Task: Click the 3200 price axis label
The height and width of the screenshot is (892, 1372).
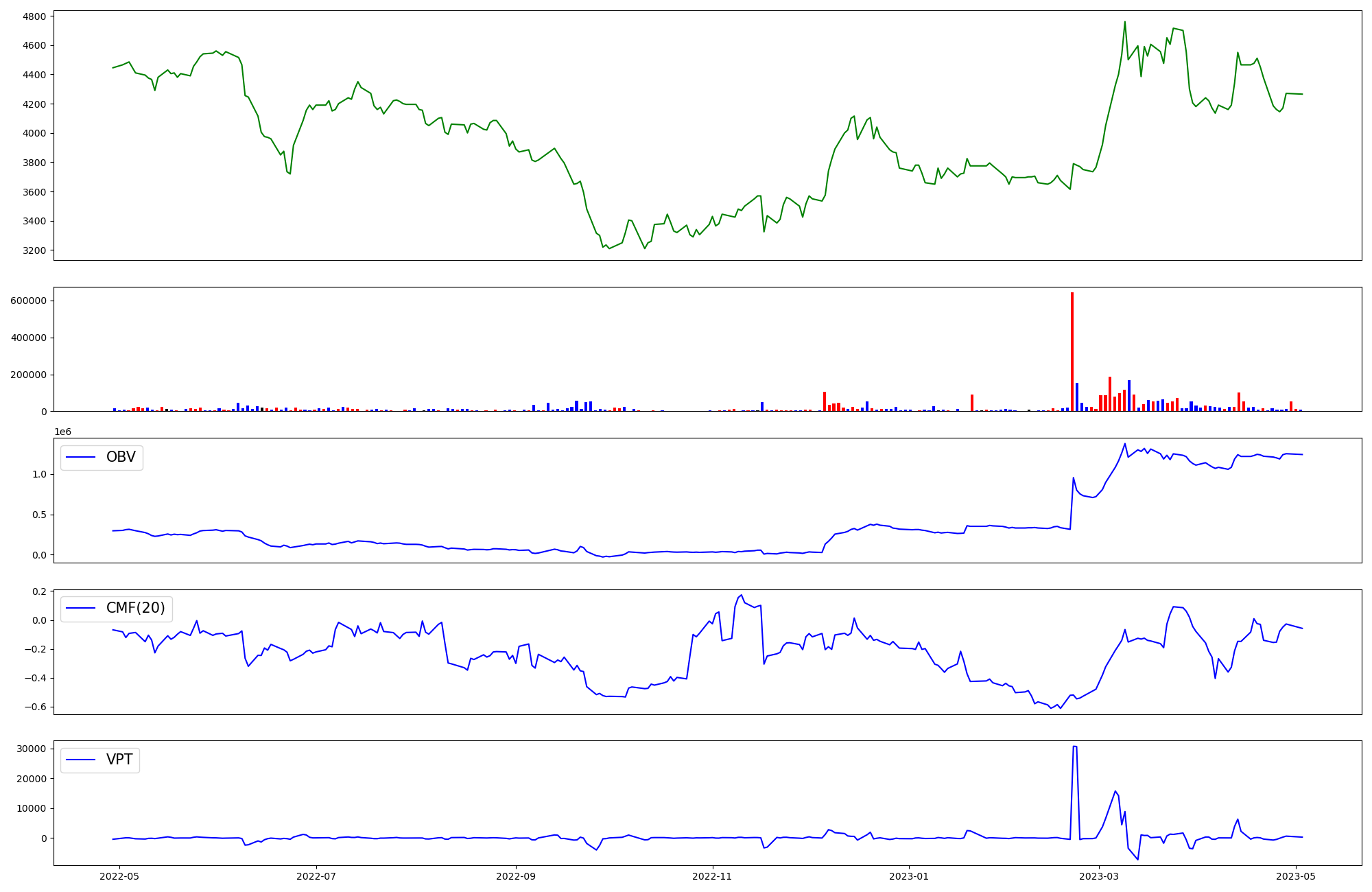Action: pyautogui.click(x=34, y=250)
